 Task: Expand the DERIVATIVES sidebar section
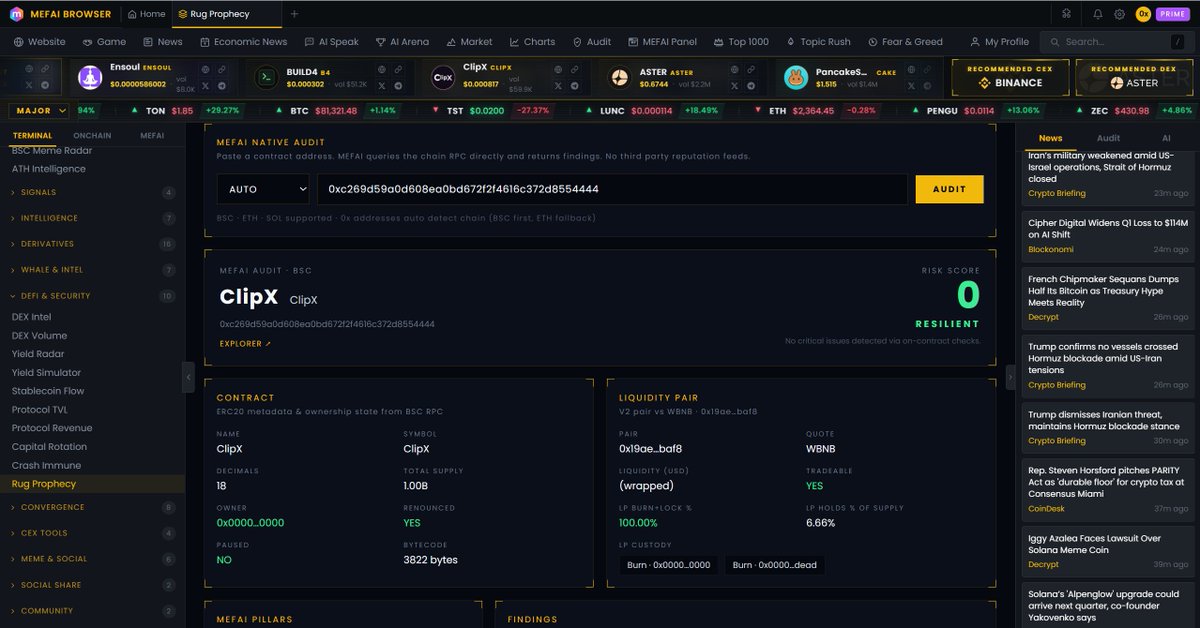92,244
